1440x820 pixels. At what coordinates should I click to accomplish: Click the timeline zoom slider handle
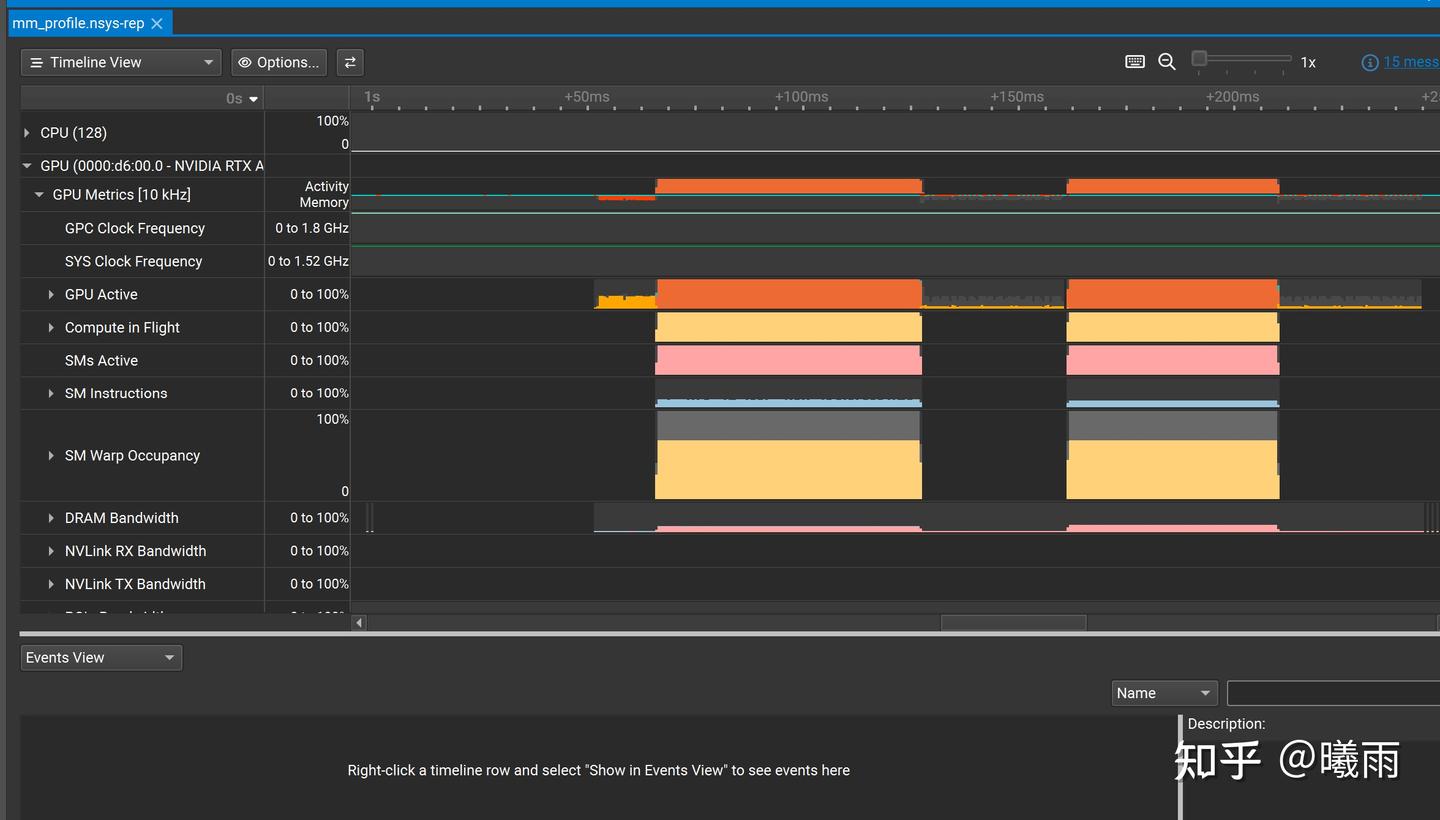coord(1199,59)
